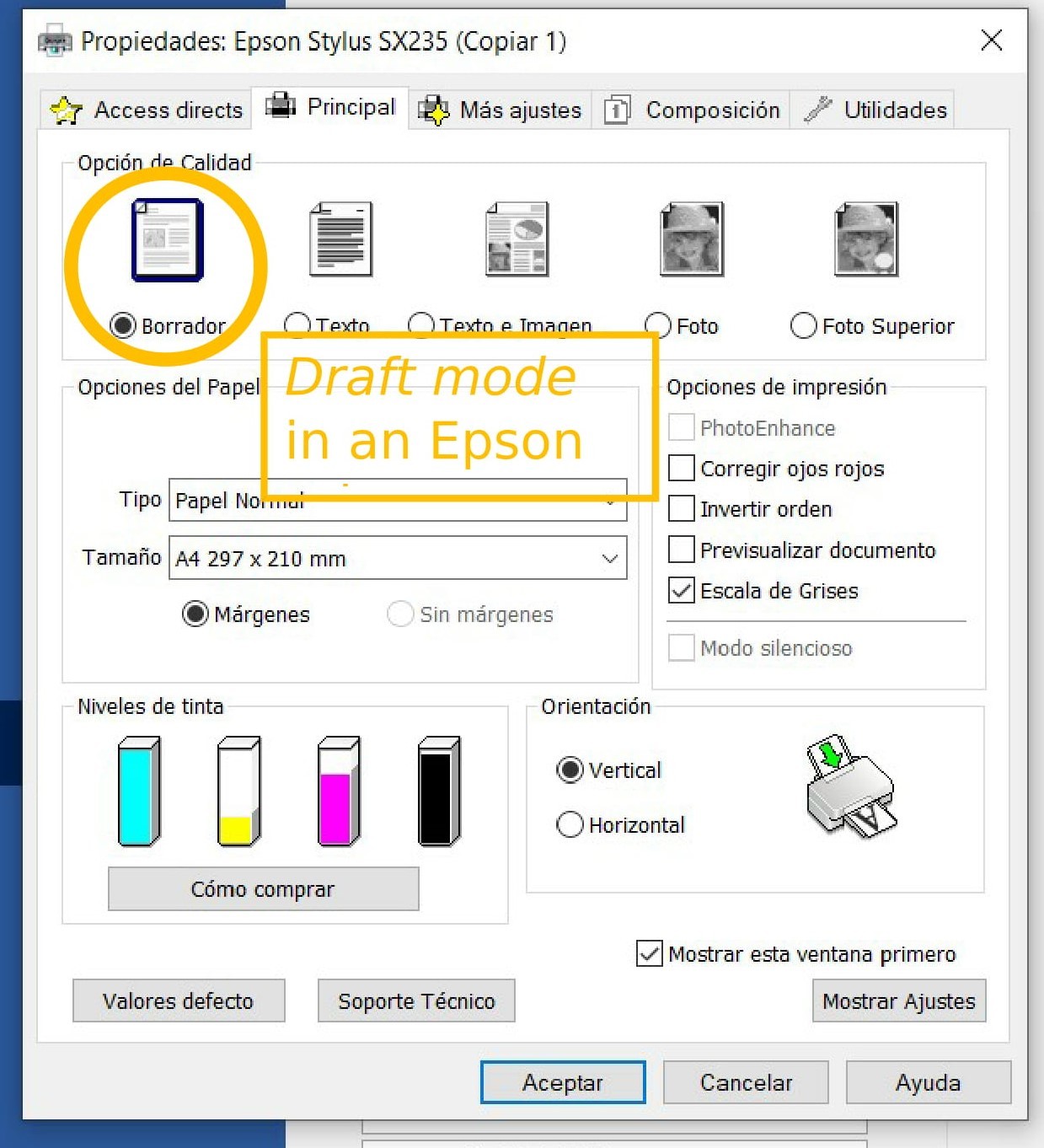The image size is (1044, 1148).
Task: Select the Márgenes radio button
Action: [195, 614]
